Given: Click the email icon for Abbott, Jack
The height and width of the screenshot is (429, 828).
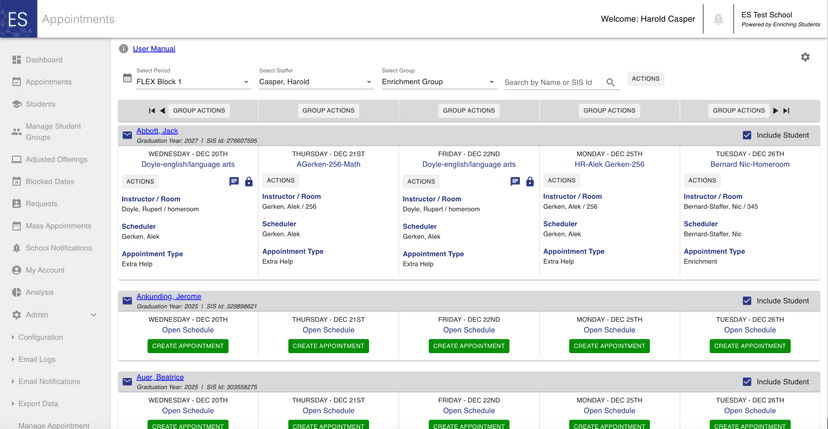Looking at the screenshot, I should (x=127, y=135).
